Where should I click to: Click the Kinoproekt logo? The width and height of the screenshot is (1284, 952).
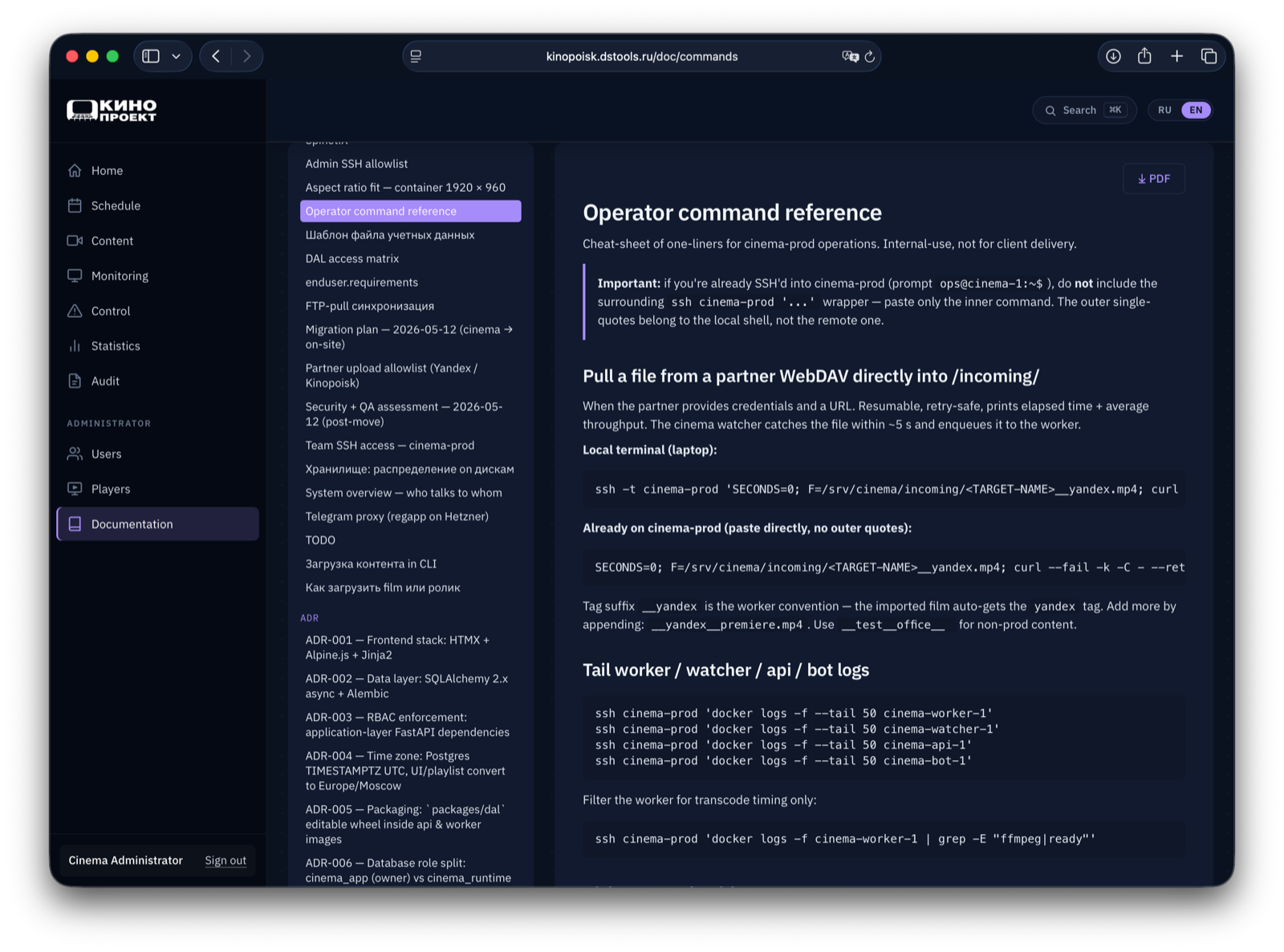112,110
